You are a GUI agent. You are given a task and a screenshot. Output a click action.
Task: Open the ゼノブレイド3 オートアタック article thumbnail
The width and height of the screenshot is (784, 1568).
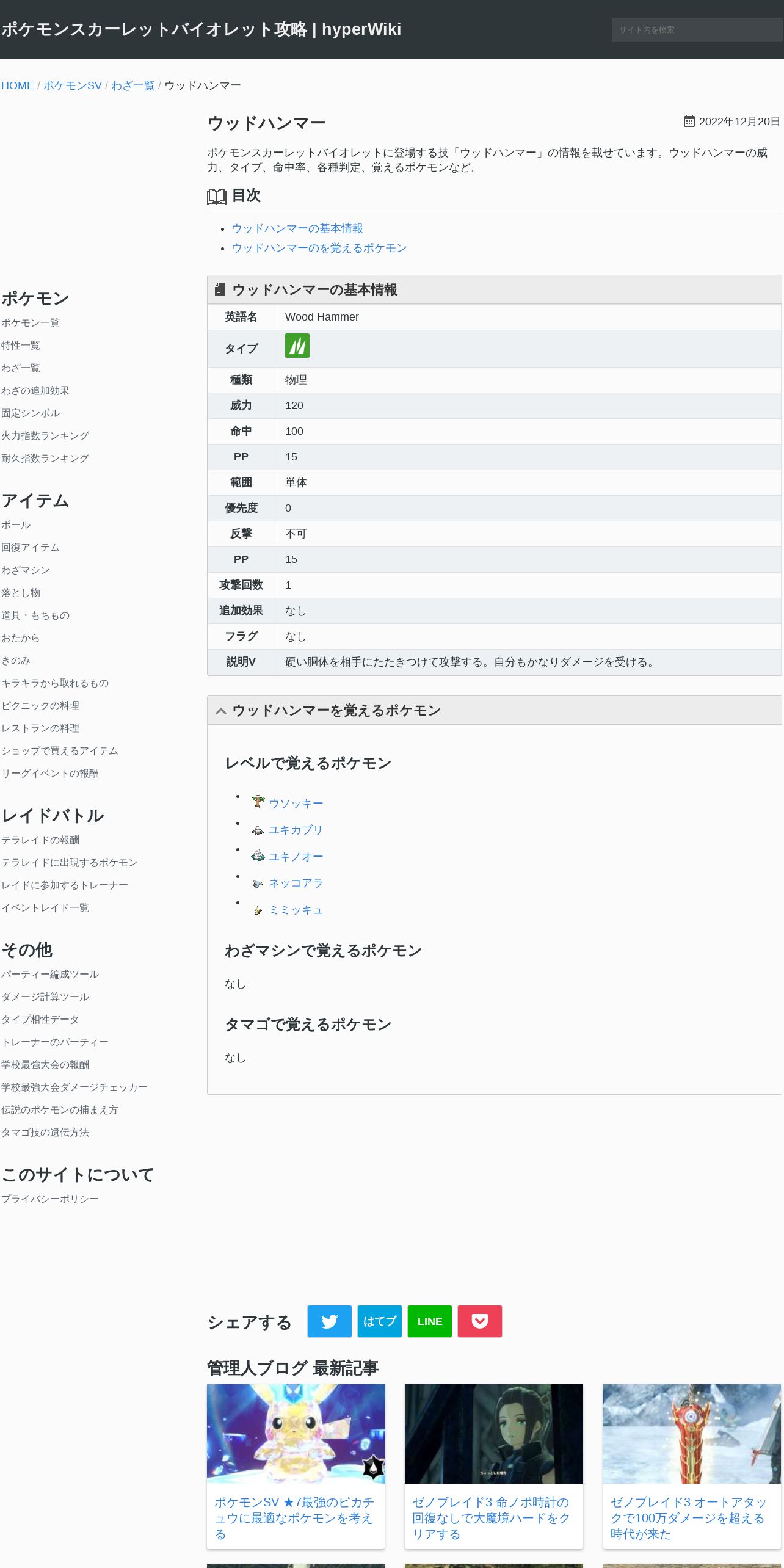[x=692, y=1434]
